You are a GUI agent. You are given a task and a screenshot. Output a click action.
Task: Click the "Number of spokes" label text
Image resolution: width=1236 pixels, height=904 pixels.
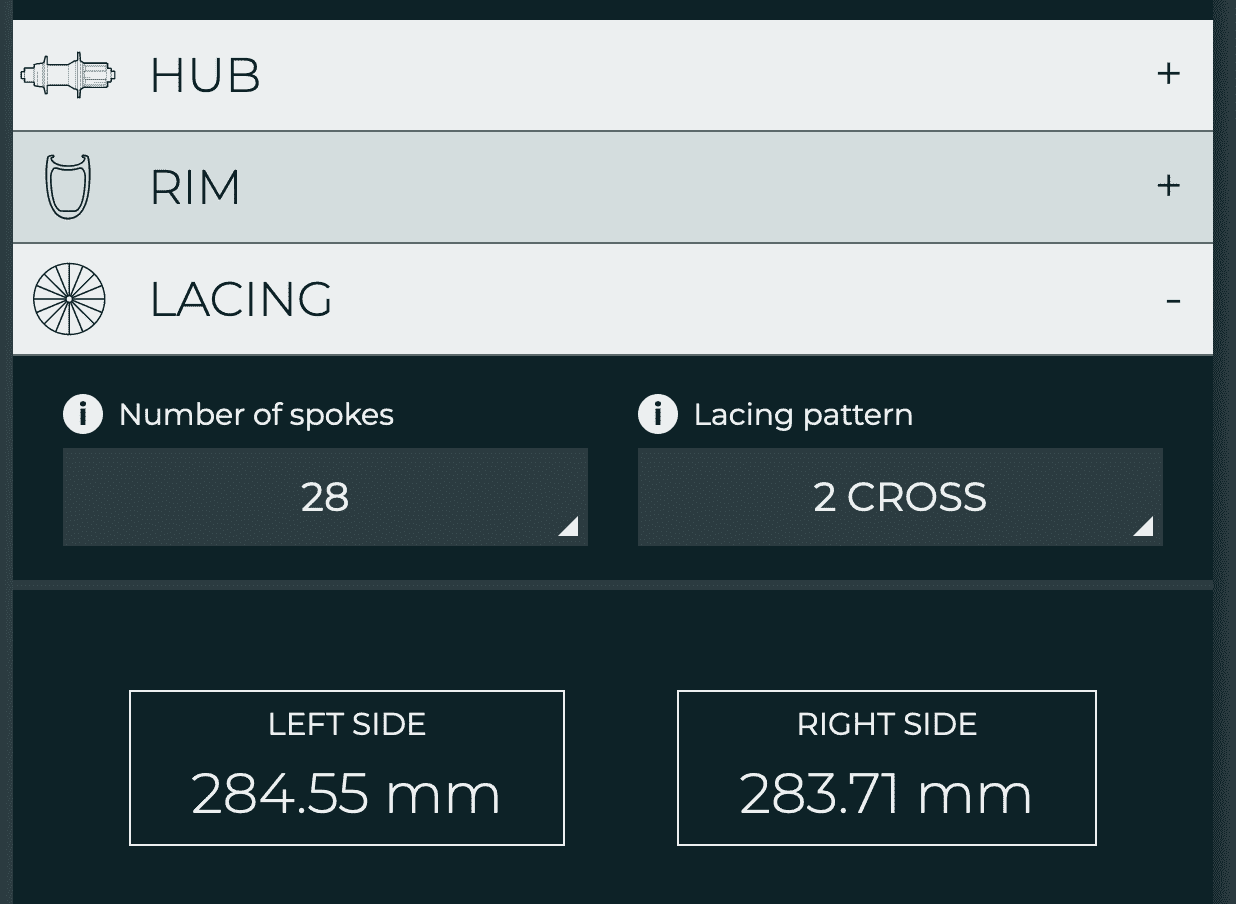pyautogui.click(x=256, y=415)
